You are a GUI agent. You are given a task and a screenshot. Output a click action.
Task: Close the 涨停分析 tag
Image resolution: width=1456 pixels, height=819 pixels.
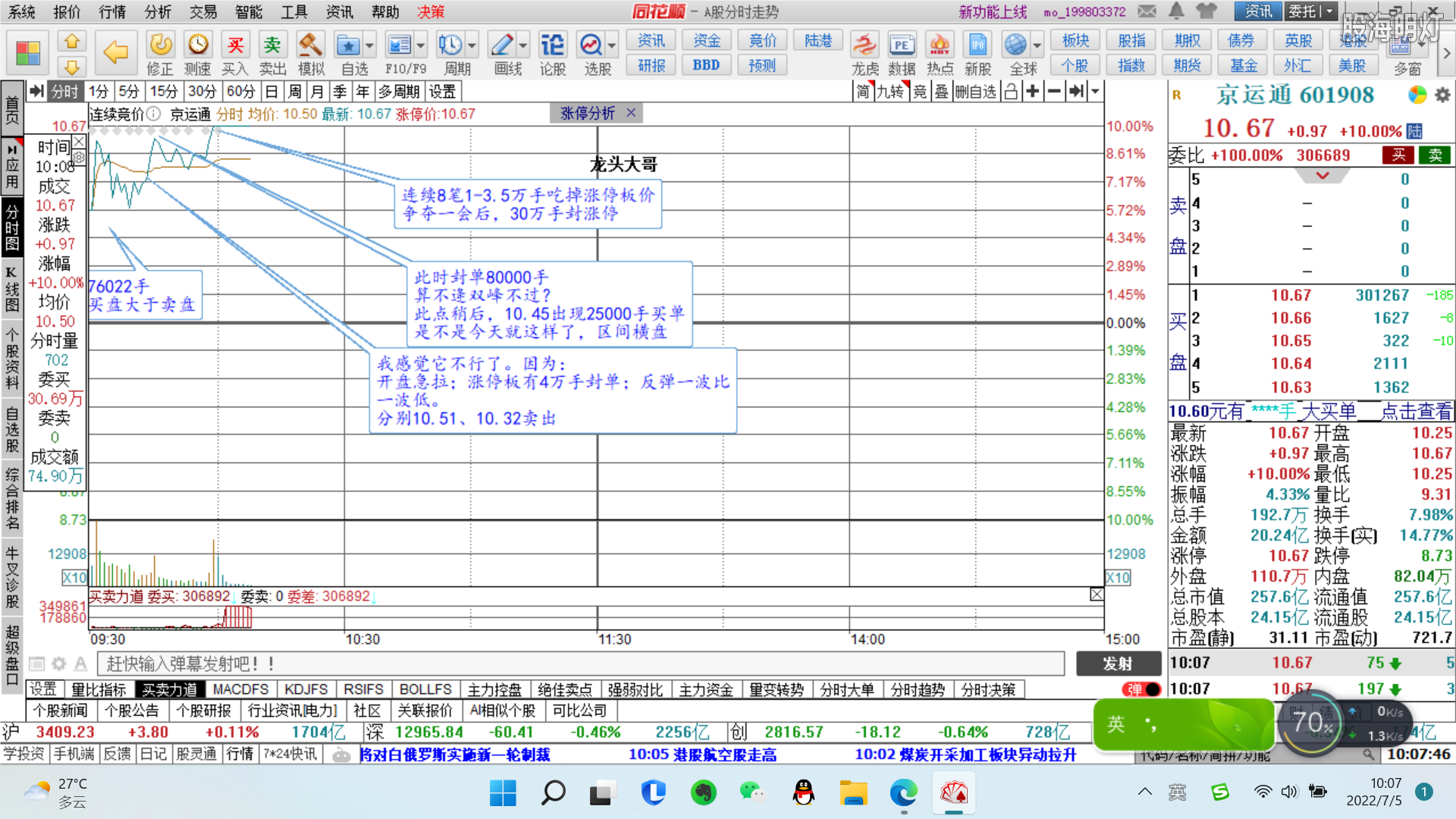(x=631, y=113)
